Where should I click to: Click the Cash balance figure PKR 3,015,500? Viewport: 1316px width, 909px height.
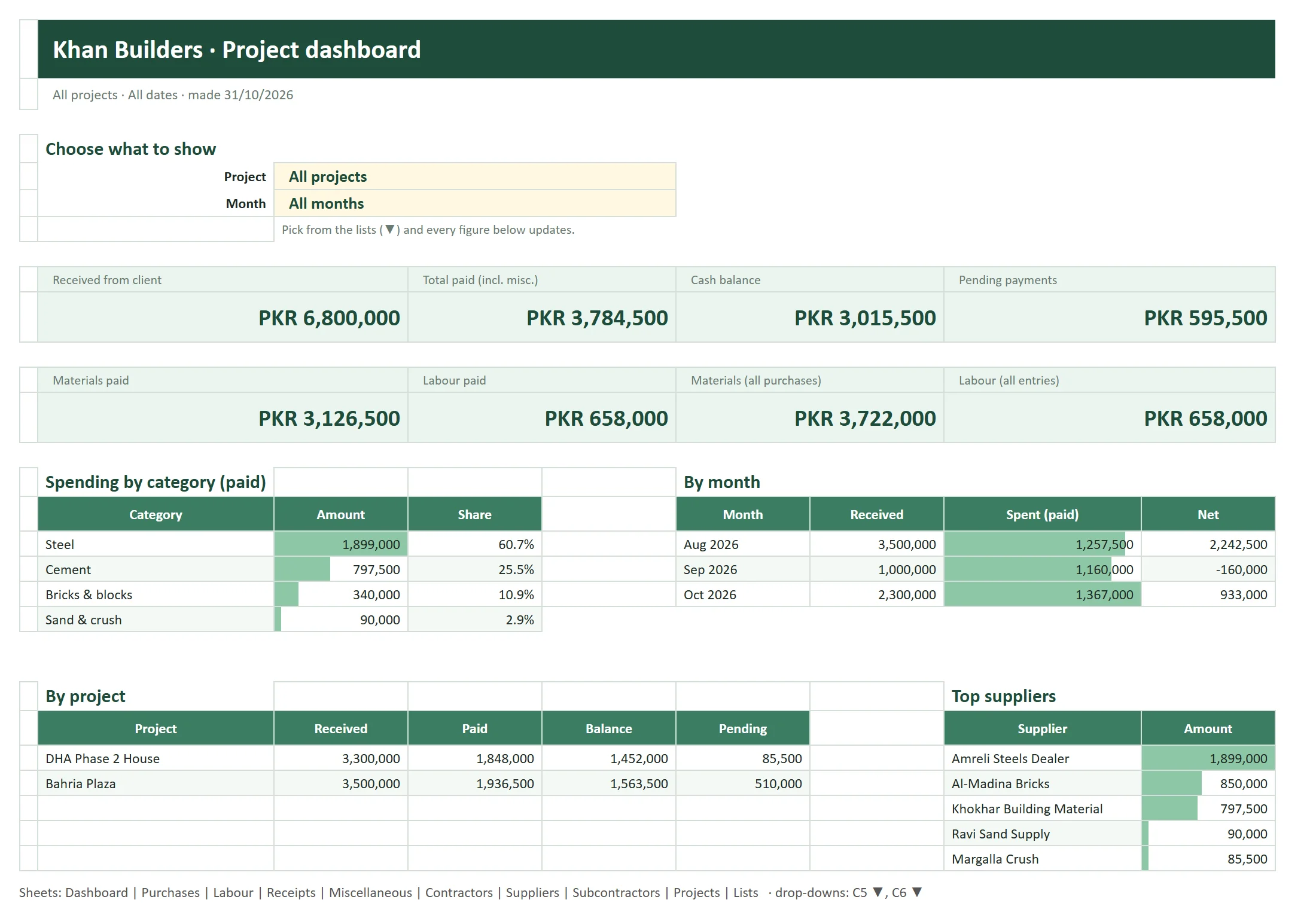coord(810,318)
